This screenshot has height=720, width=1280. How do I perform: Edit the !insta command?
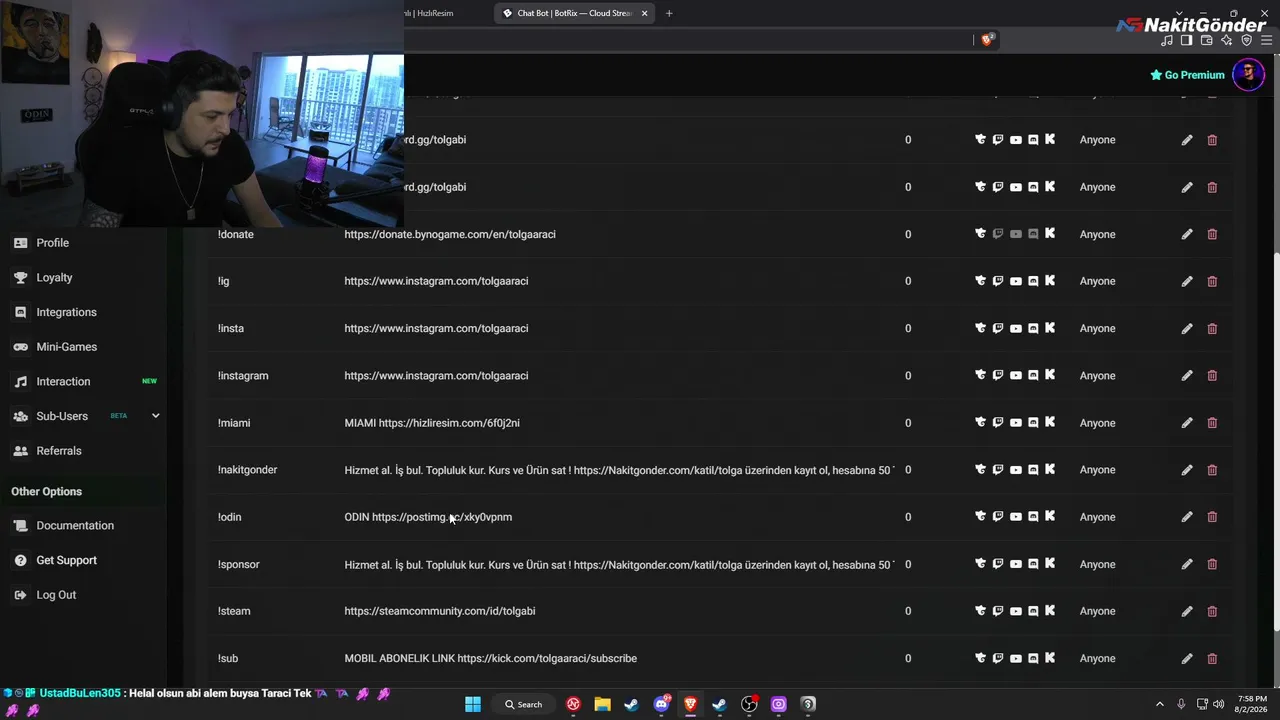1187,328
